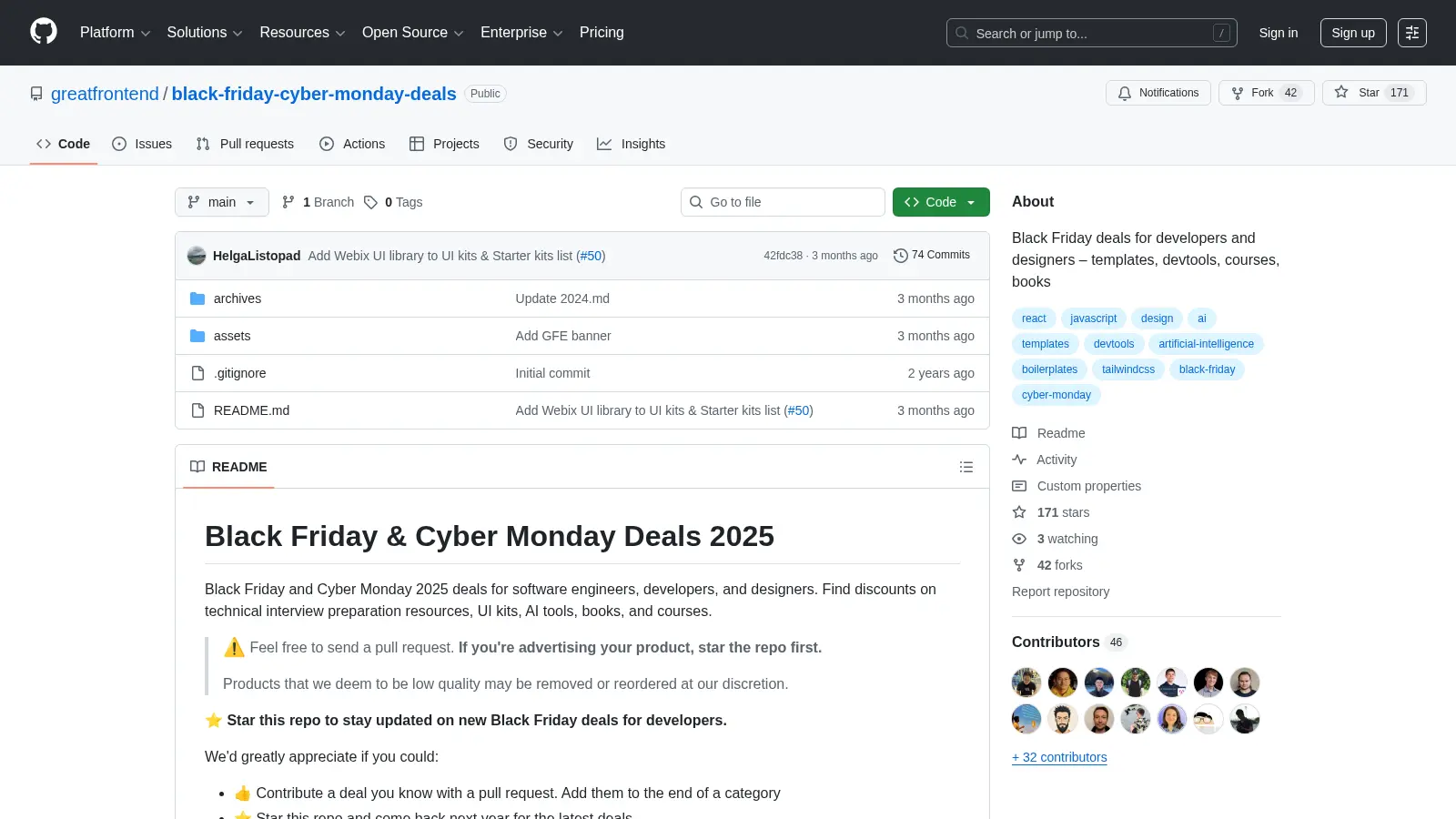Click the archives folder icon
Screen dimensions: 1456x819
pyautogui.click(x=197, y=298)
